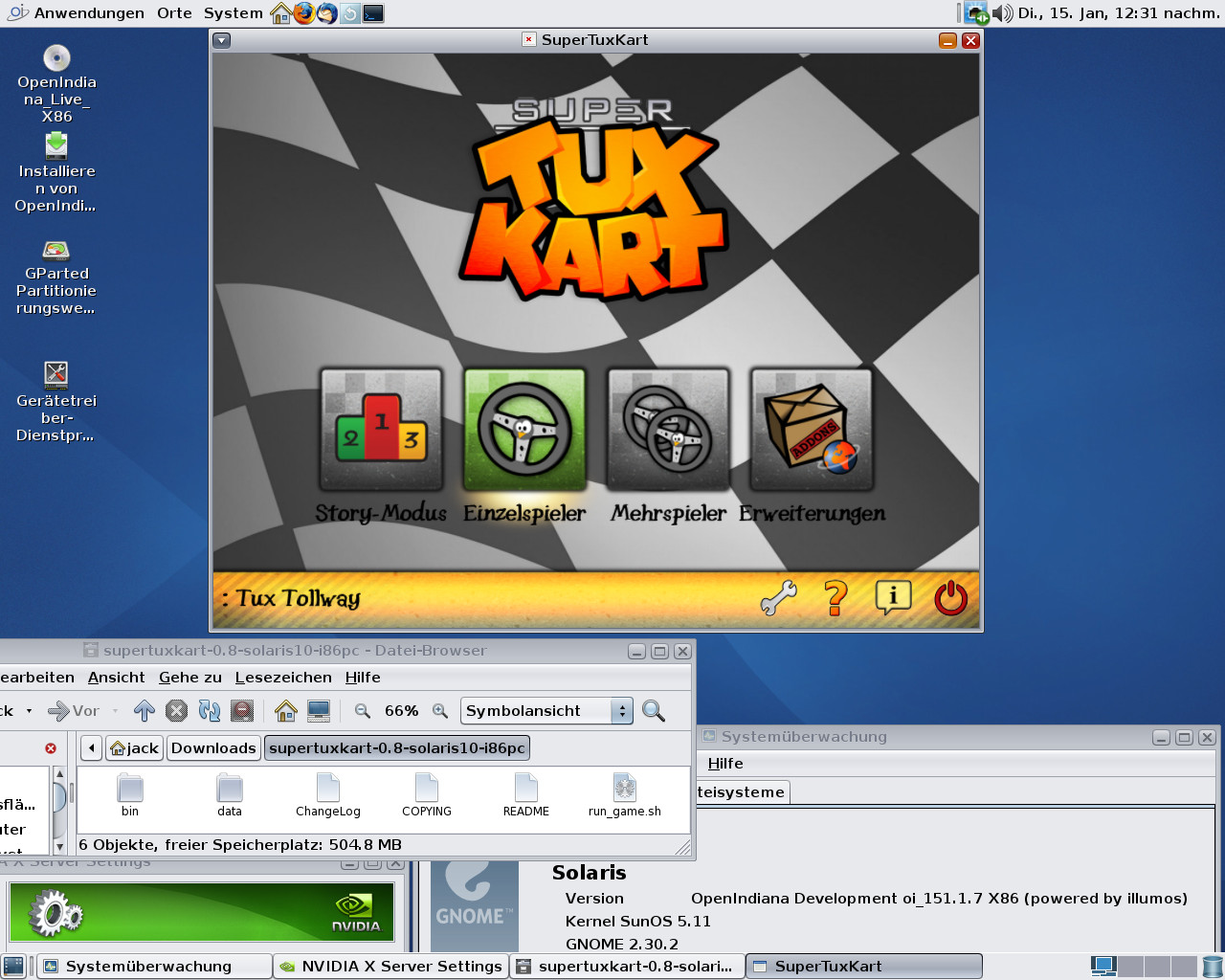This screenshot has width=1225, height=980.
Task: Zoom in in Datei-Browser
Action: [440, 711]
